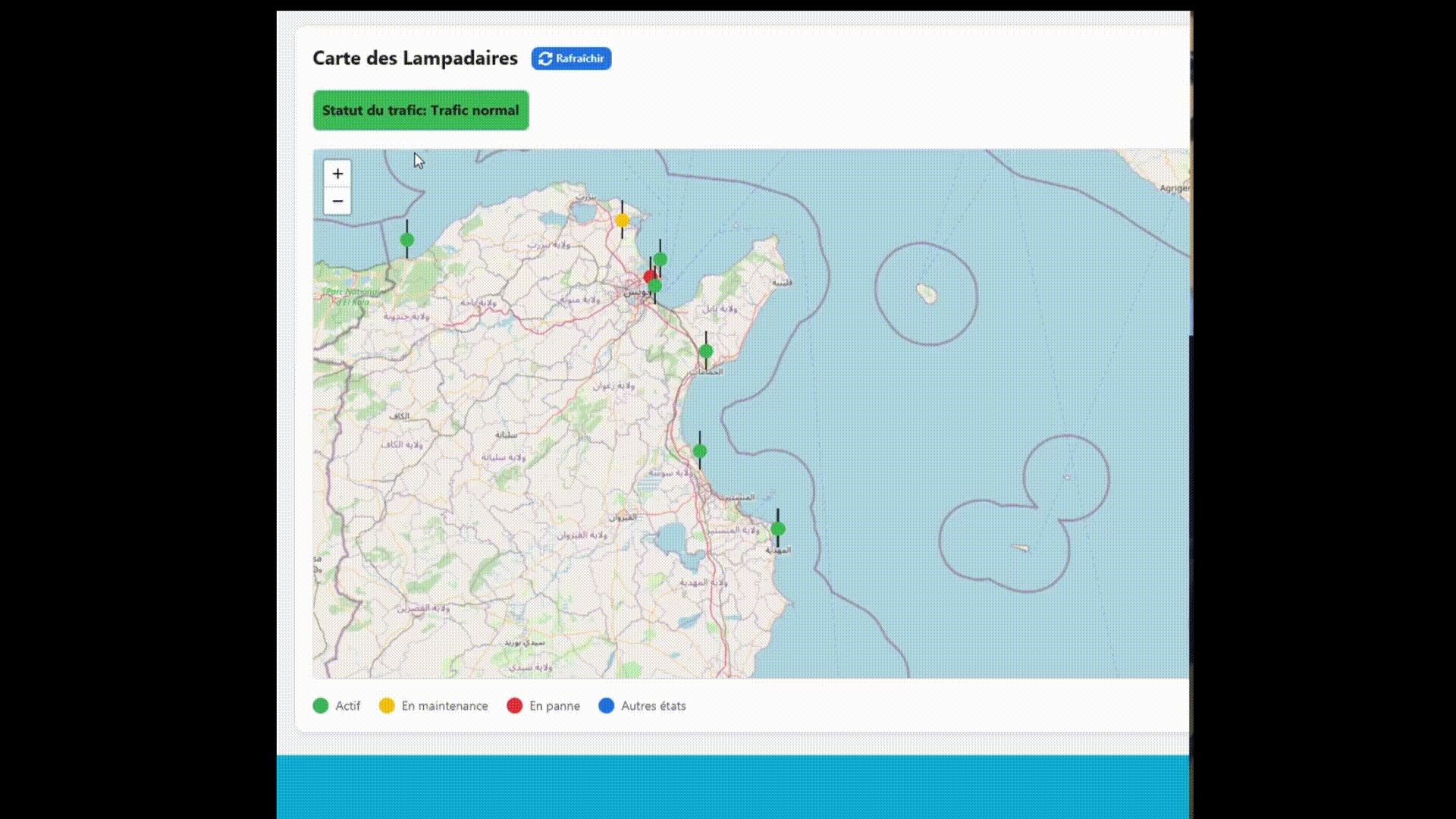The height and width of the screenshot is (819, 1456).
Task: Select the red broken lamp marker near Tunis
Action: coord(649,277)
